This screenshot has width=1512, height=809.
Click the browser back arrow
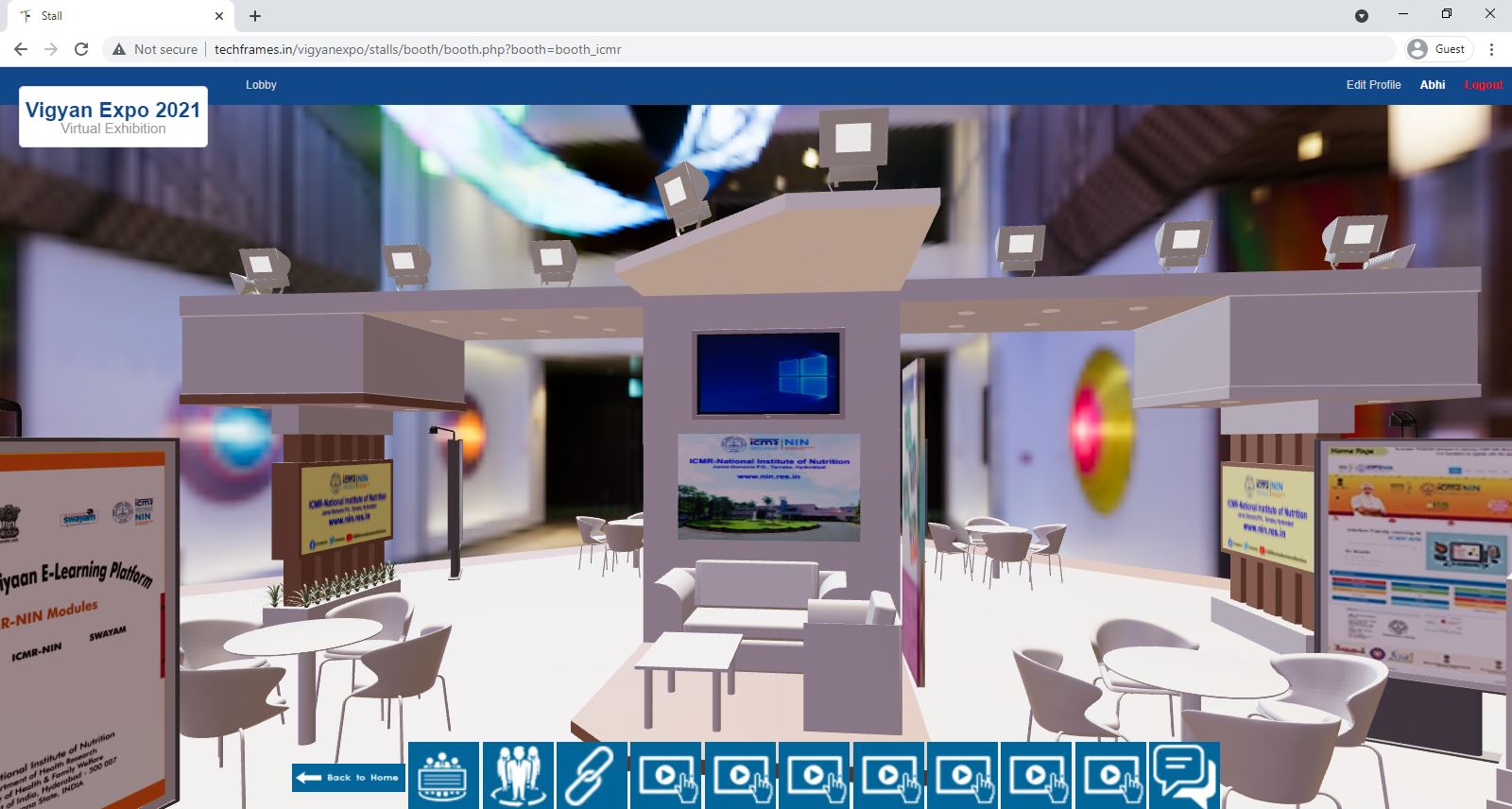pyautogui.click(x=21, y=49)
